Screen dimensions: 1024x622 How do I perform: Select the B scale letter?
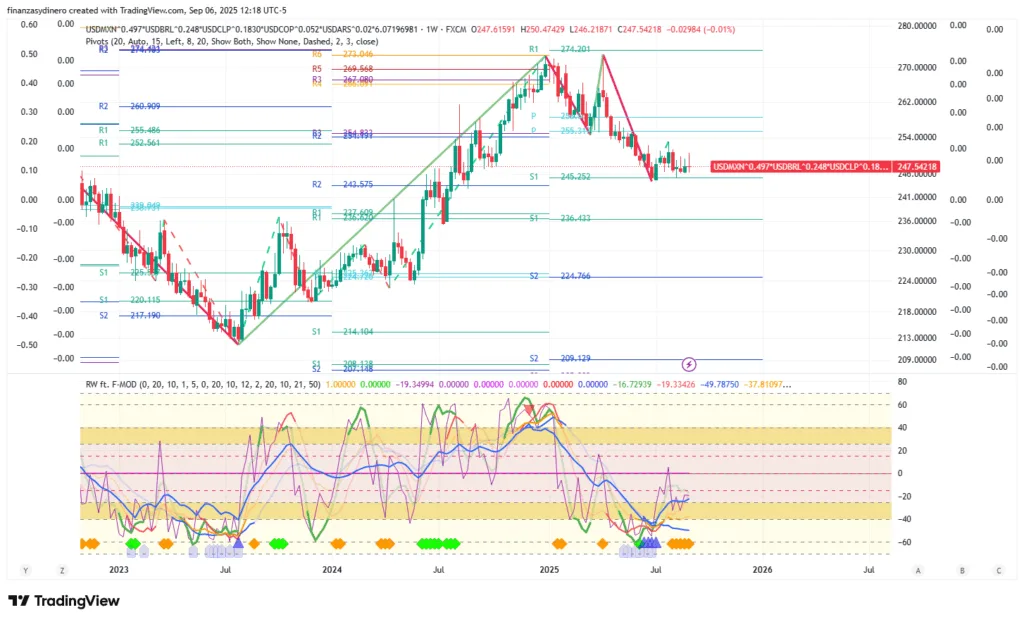pos(962,570)
